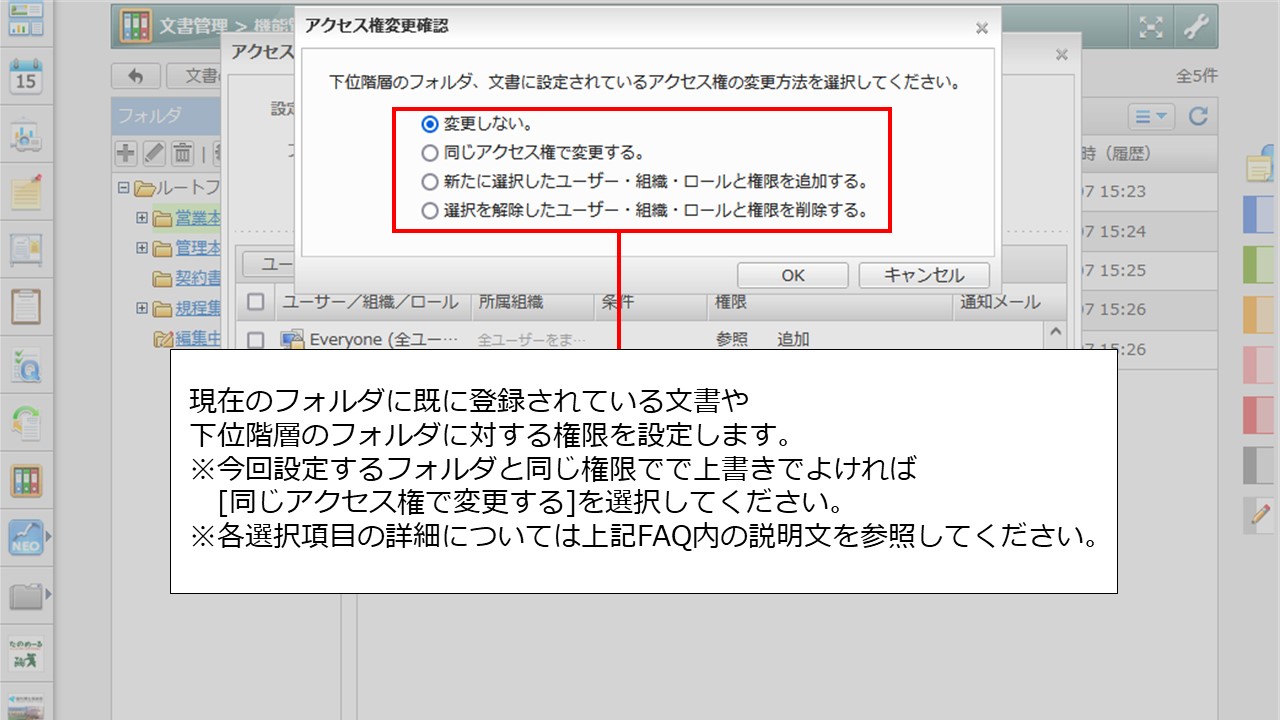Click the 15:23 timestamp row in the list

coord(1149,192)
